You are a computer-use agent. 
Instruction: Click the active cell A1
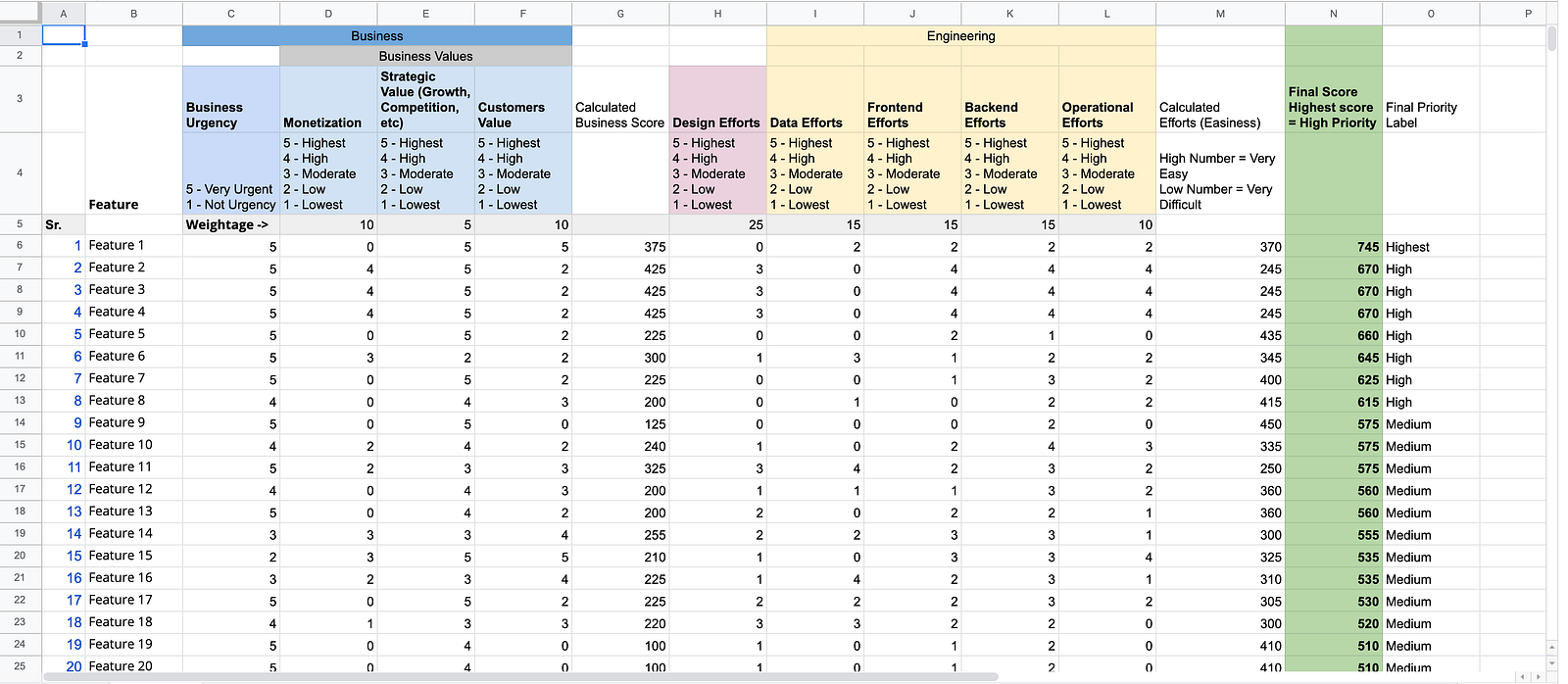pos(64,35)
